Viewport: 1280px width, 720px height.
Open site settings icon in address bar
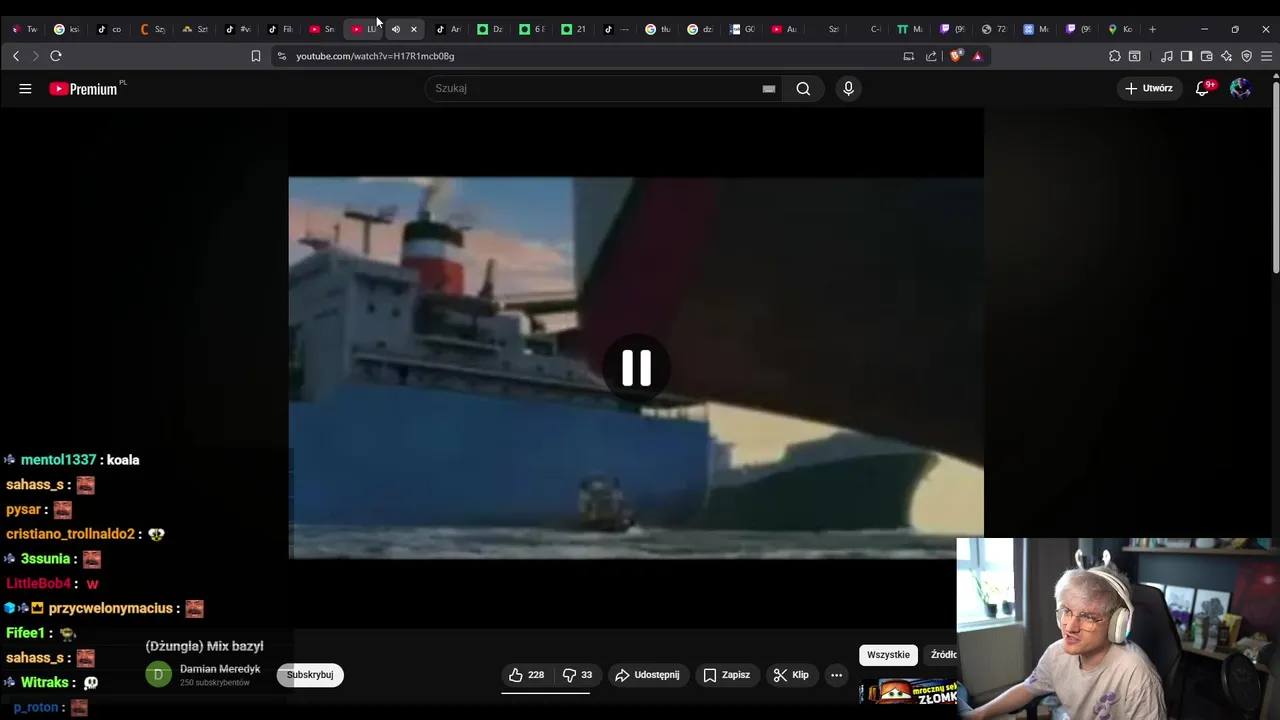(x=282, y=56)
